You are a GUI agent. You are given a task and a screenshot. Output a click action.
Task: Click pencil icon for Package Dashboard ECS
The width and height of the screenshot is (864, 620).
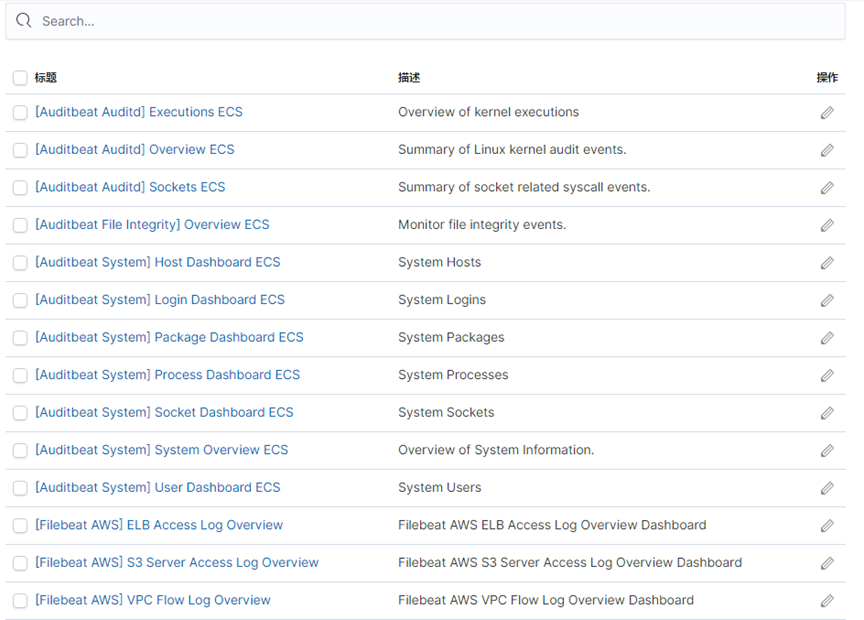827,337
